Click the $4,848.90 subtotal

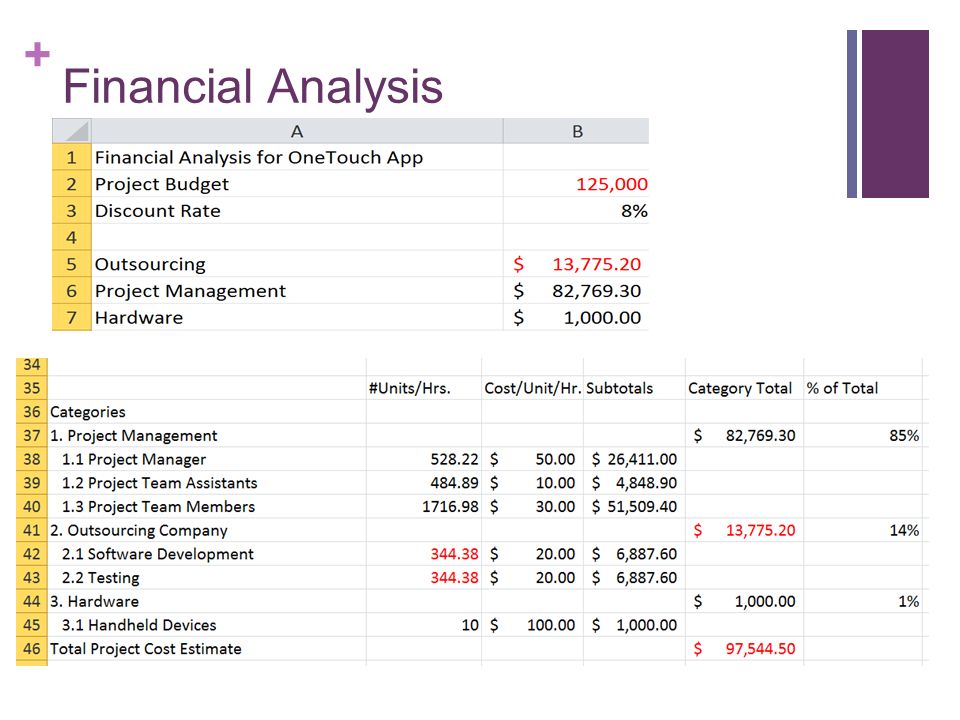[634, 483]
